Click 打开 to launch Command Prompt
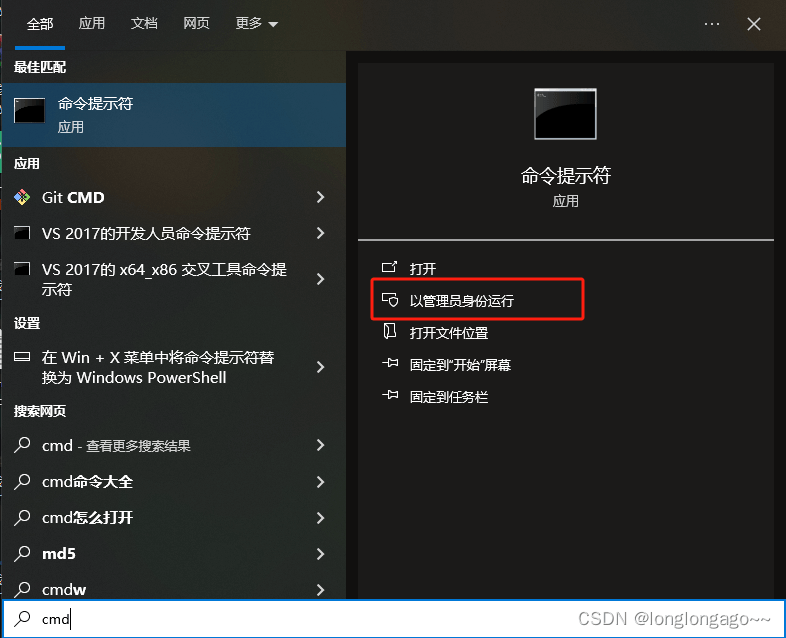Image resolution: width=786 pixels, height=638 pixels. [x=423, y=269]
